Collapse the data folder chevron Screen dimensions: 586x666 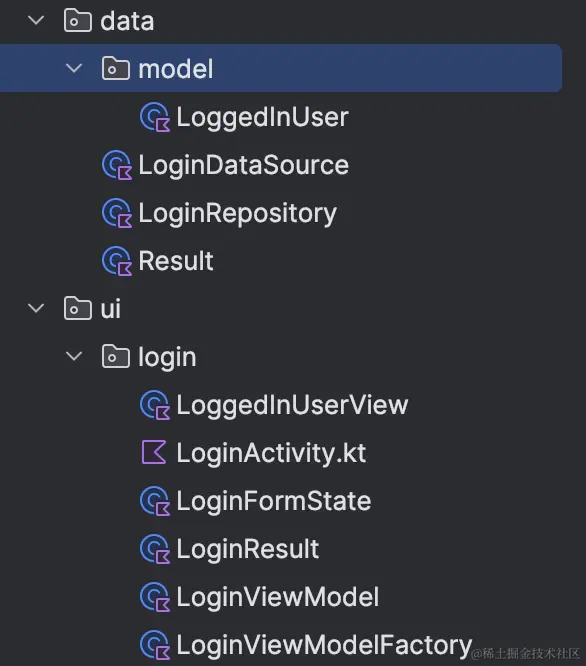coord(36,20)
